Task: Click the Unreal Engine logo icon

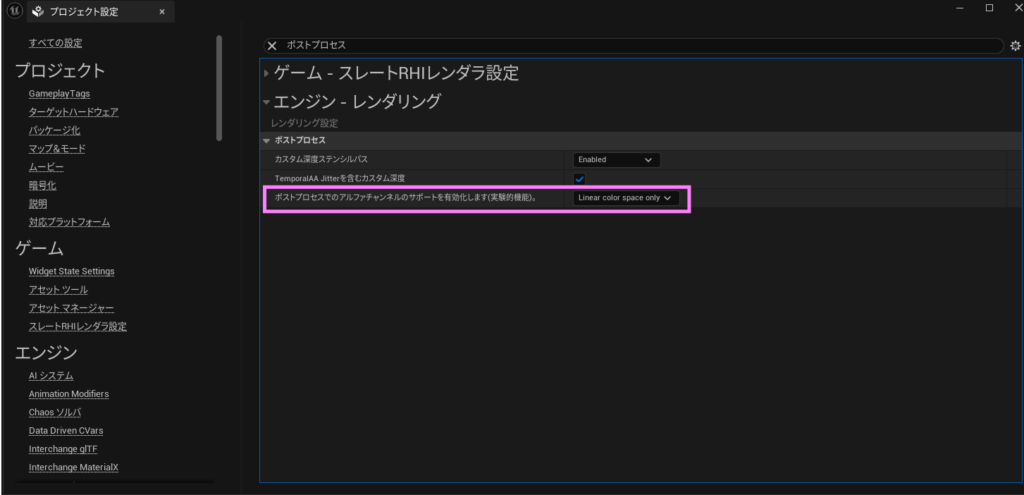Action: [x=14, y=11]
